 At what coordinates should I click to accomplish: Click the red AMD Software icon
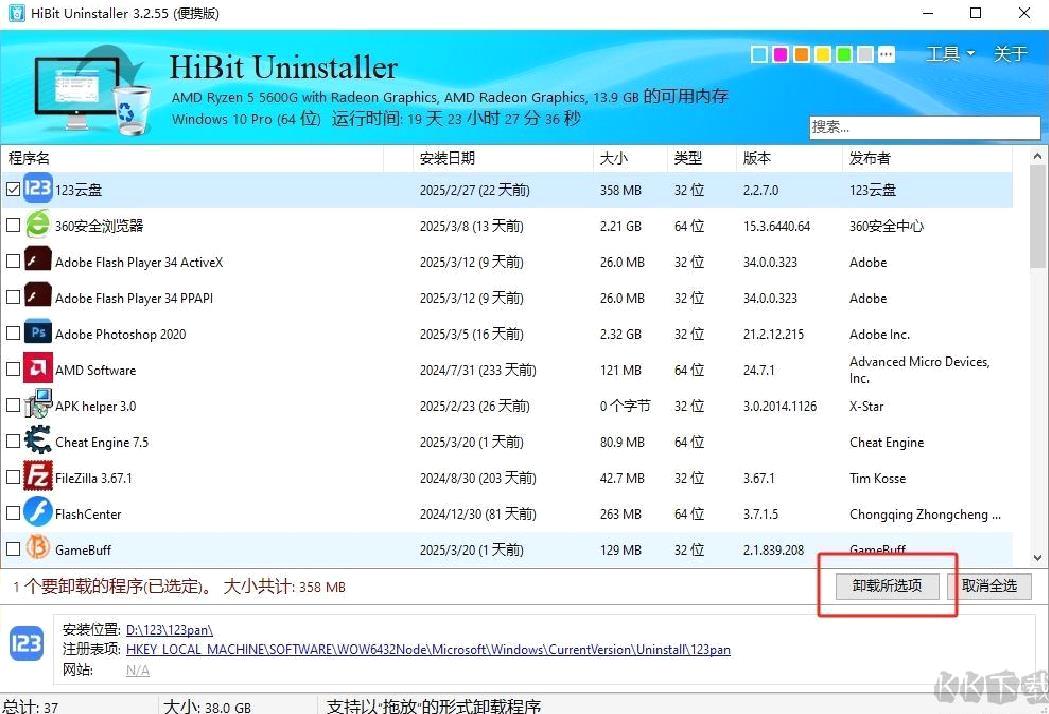pos(37,369)
